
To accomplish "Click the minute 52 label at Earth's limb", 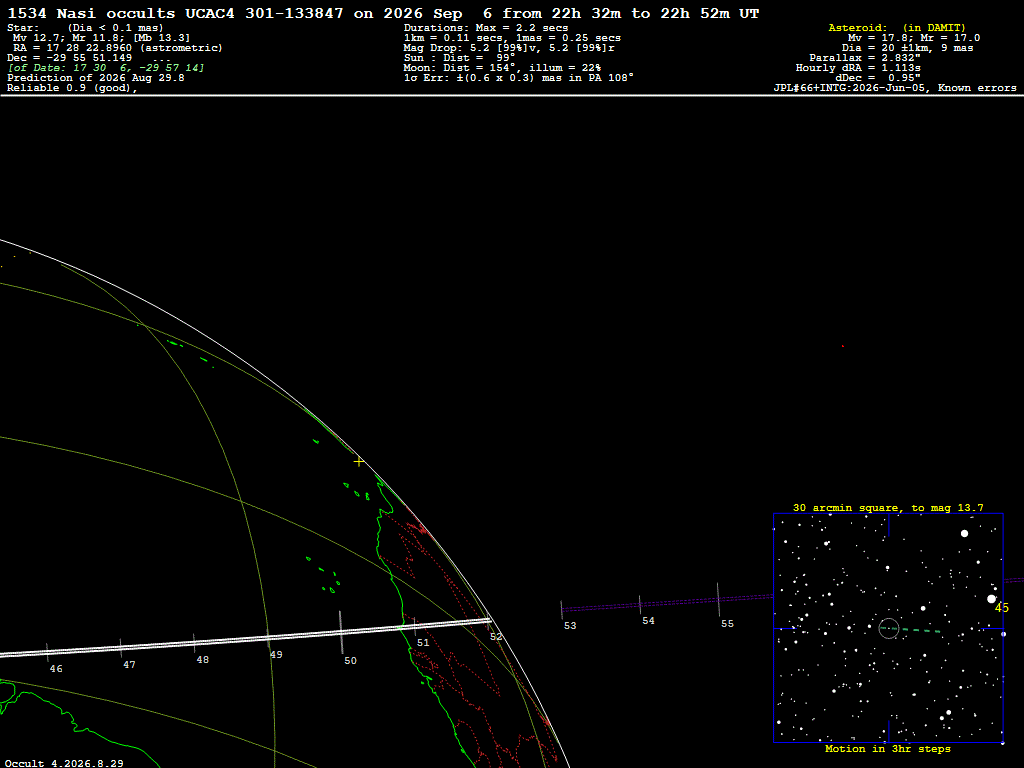I will (x=496, y=637).
